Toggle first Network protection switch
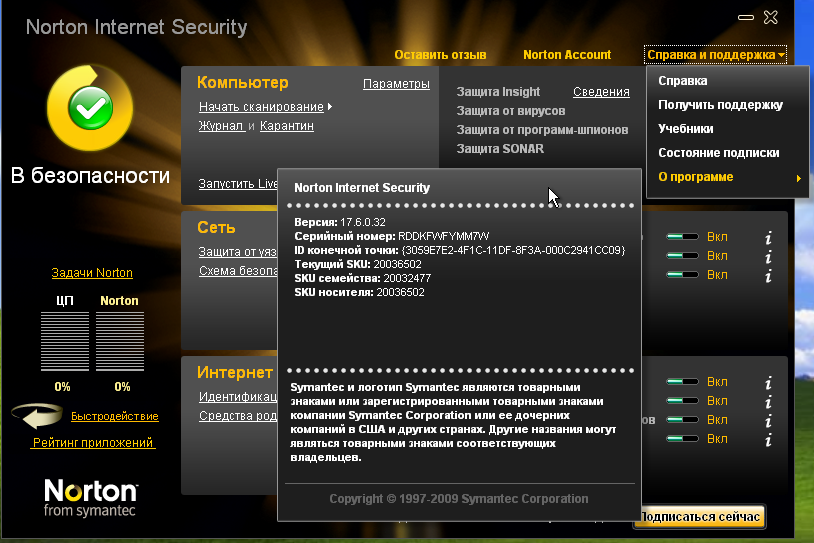Viewport: 814px width, 543px height. tap(682, 237)
